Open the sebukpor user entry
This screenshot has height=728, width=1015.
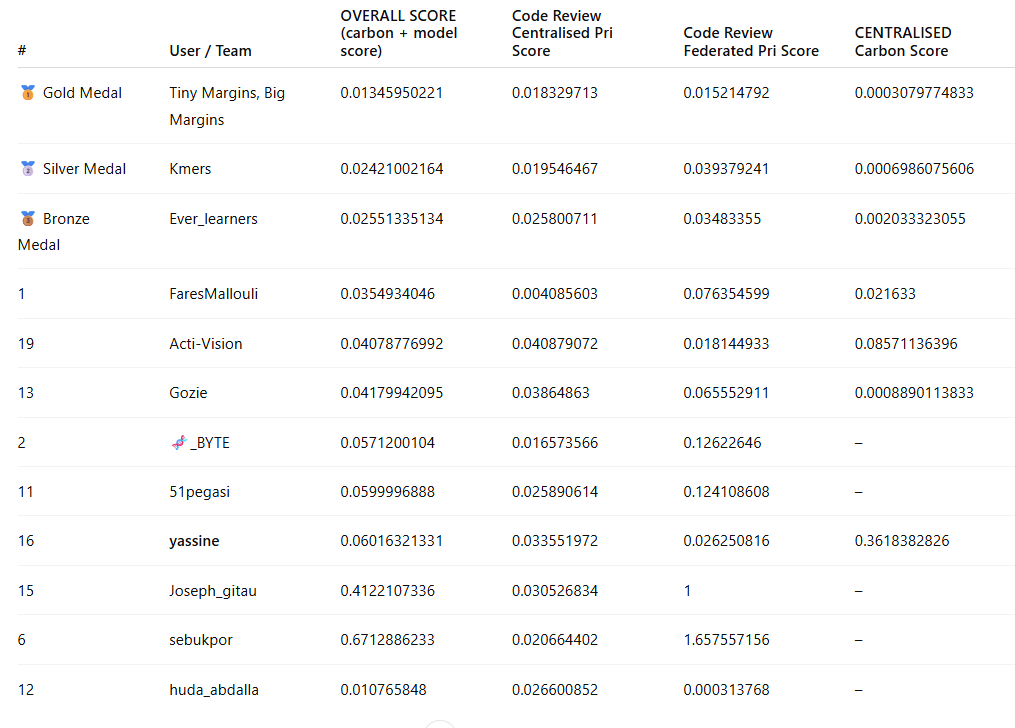click(200, 640)
